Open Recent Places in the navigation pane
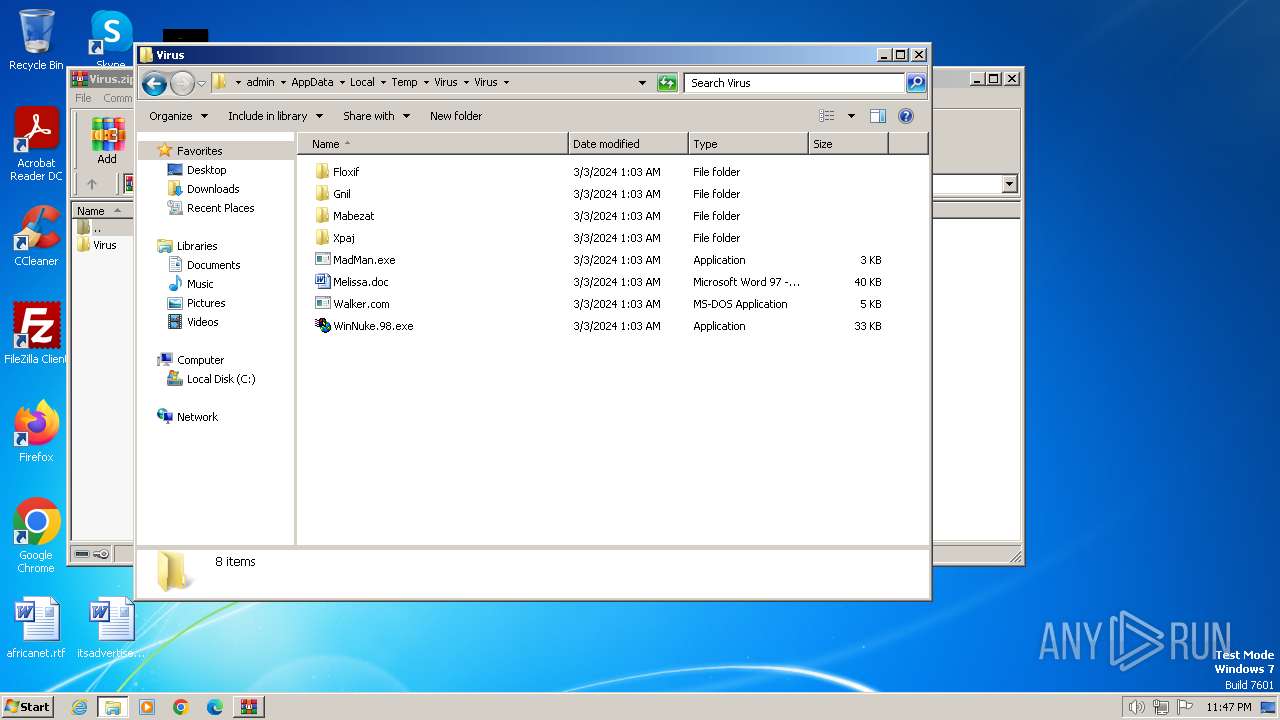This screenshot has width=1280, height=720. click(220, 208)
